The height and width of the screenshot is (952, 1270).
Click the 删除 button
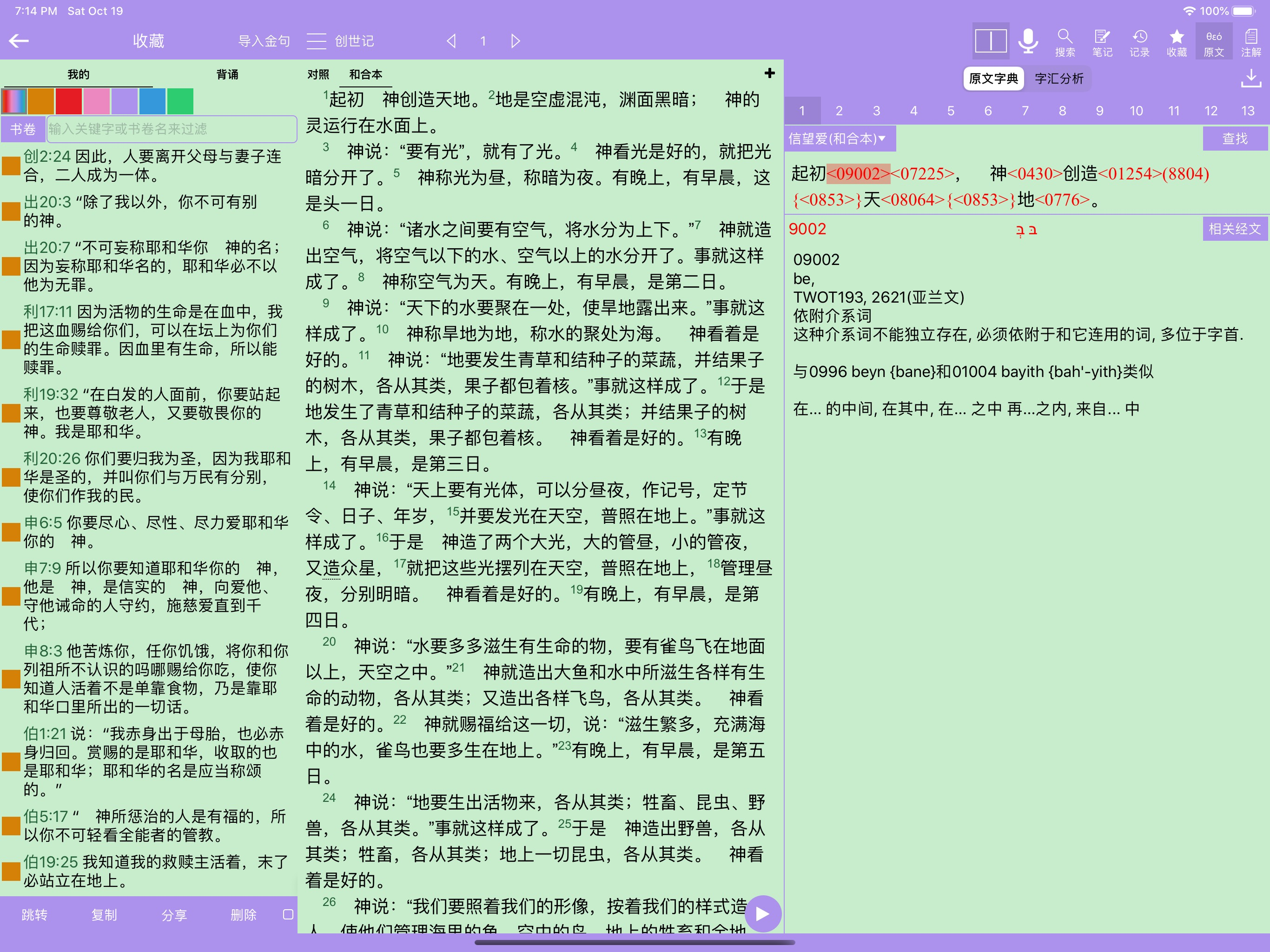244,915
